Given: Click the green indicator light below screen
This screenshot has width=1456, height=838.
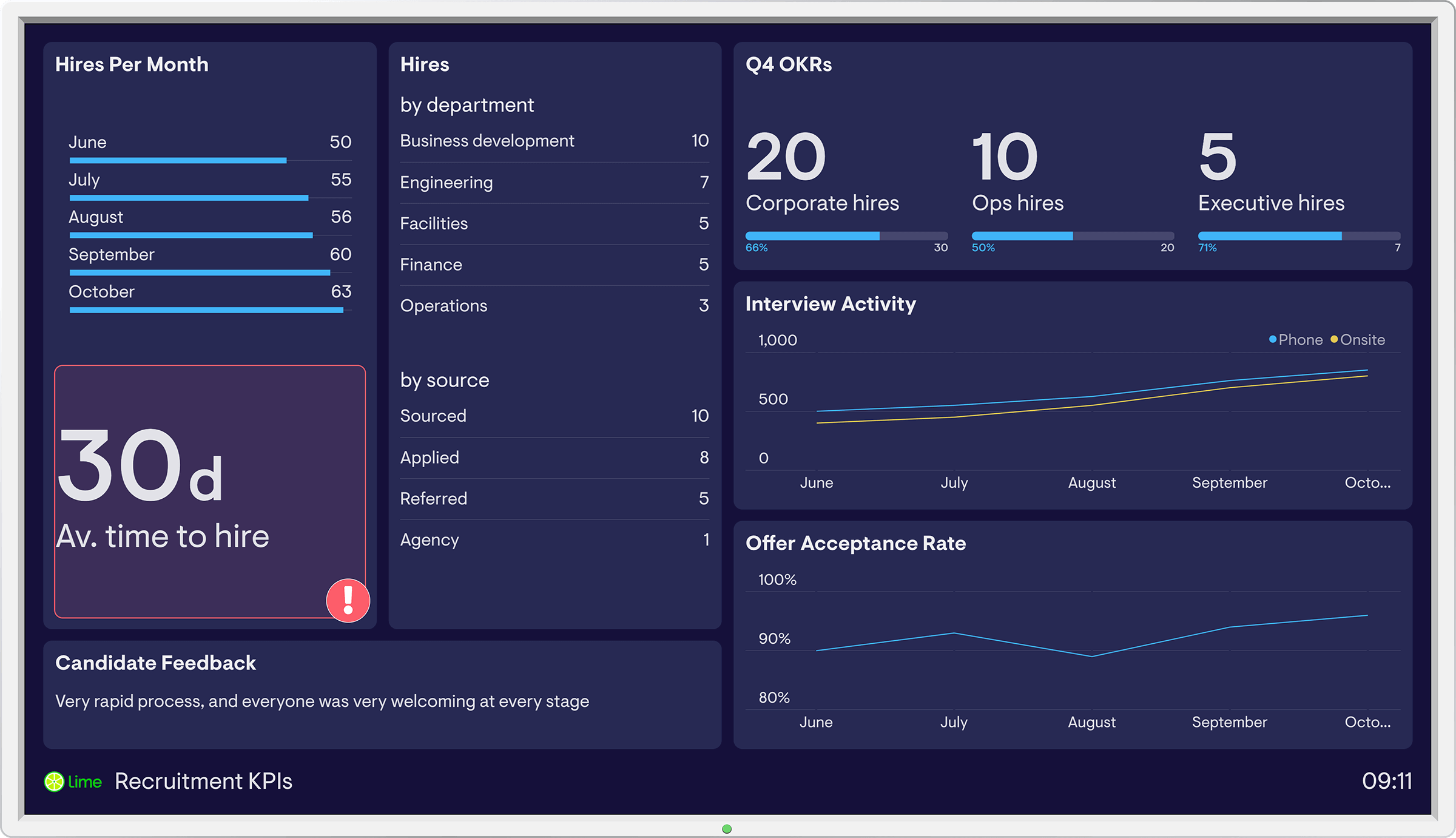Looking at the screenshot, I should [727, 829].
